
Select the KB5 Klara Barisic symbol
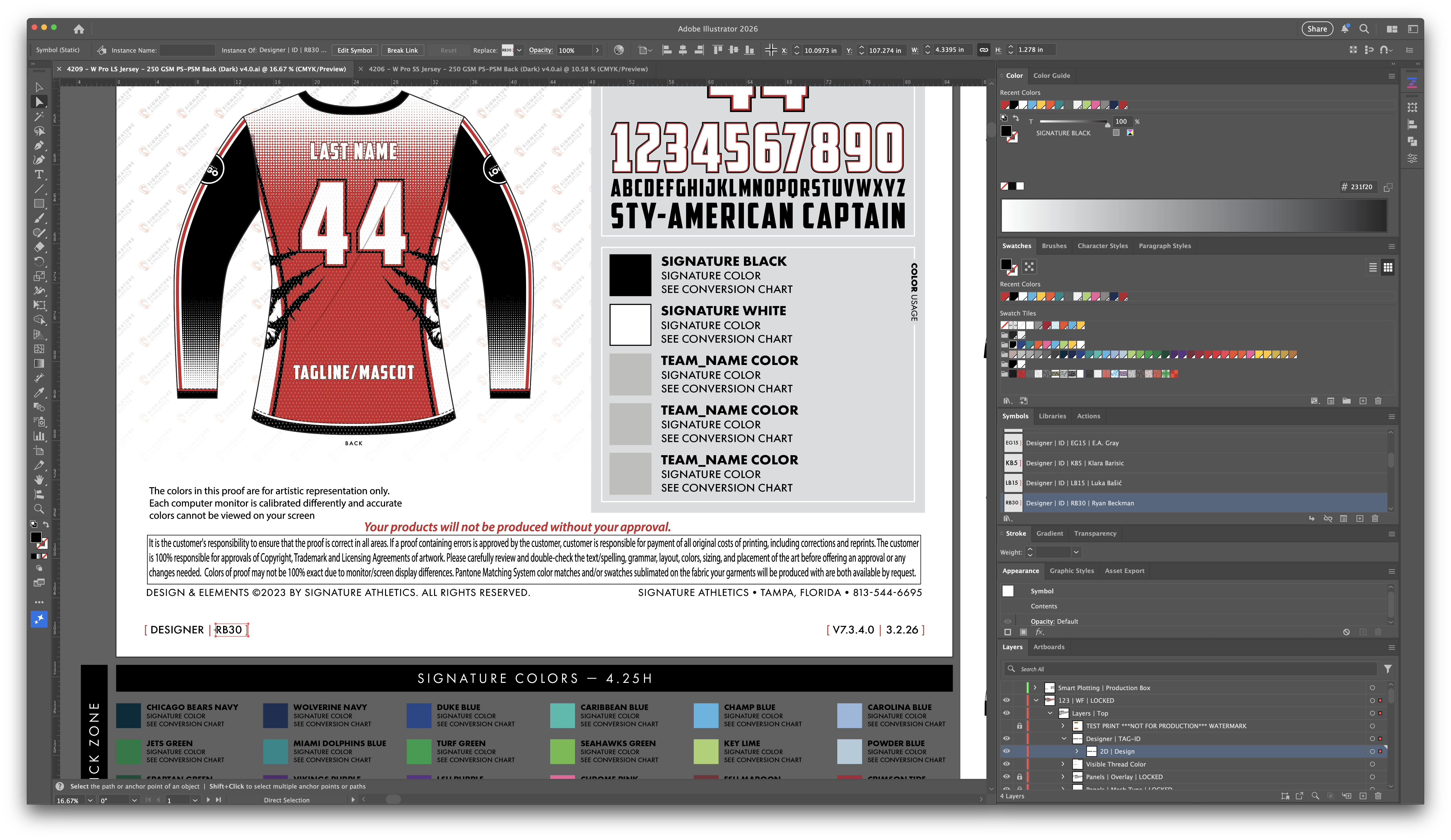pos(1074,463)
